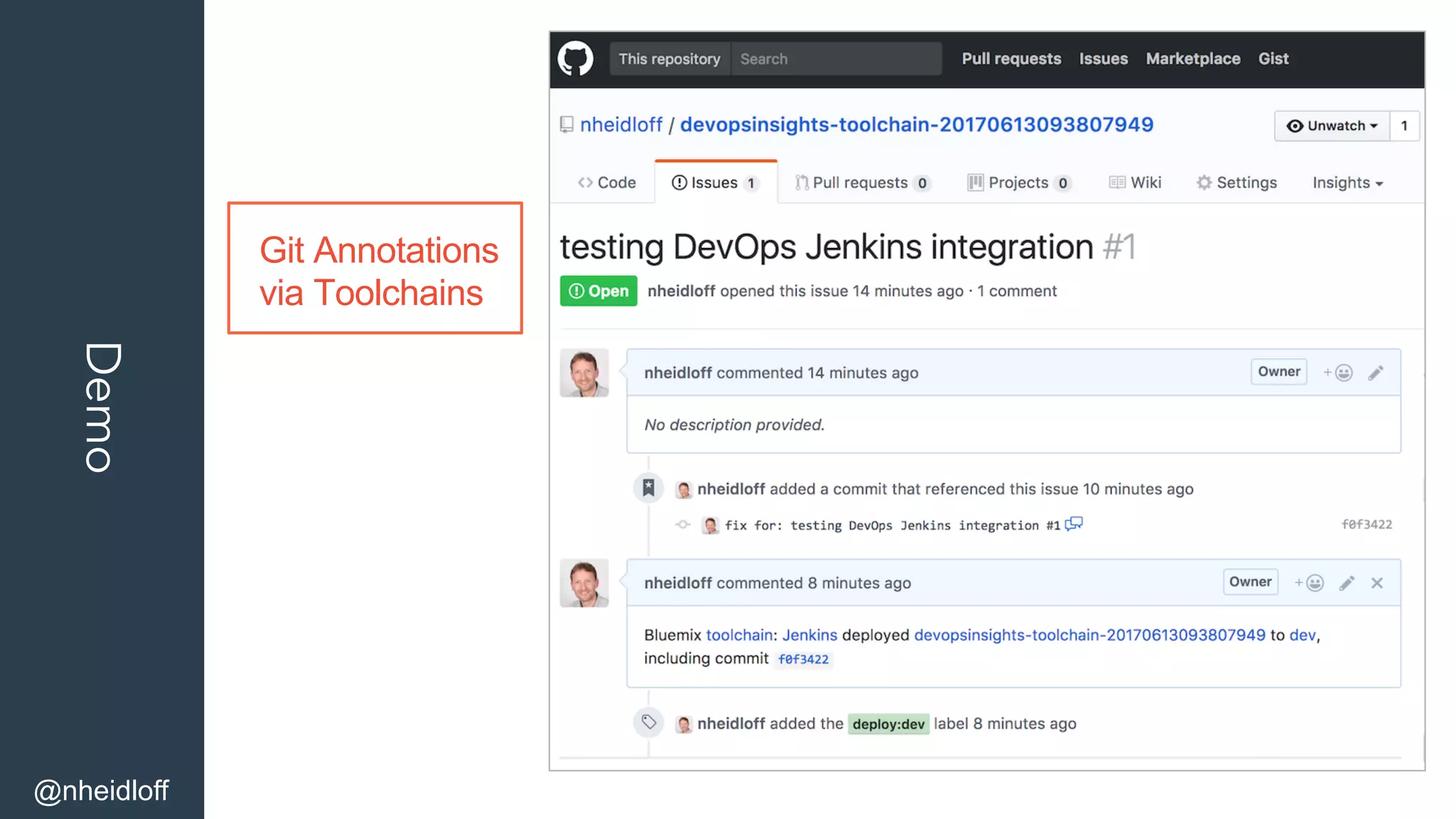The image size is (1456, 819).
Task: Click small avatar next to commit message
Action: tap(710, 525)
